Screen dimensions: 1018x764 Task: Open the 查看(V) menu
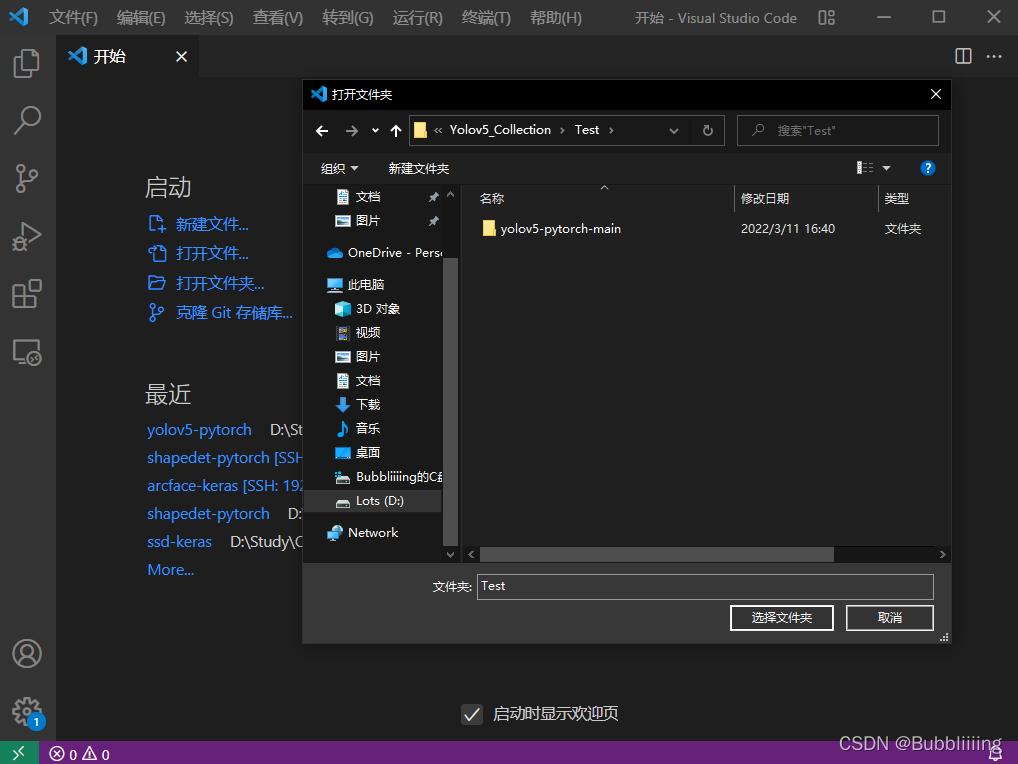(278, 18)
